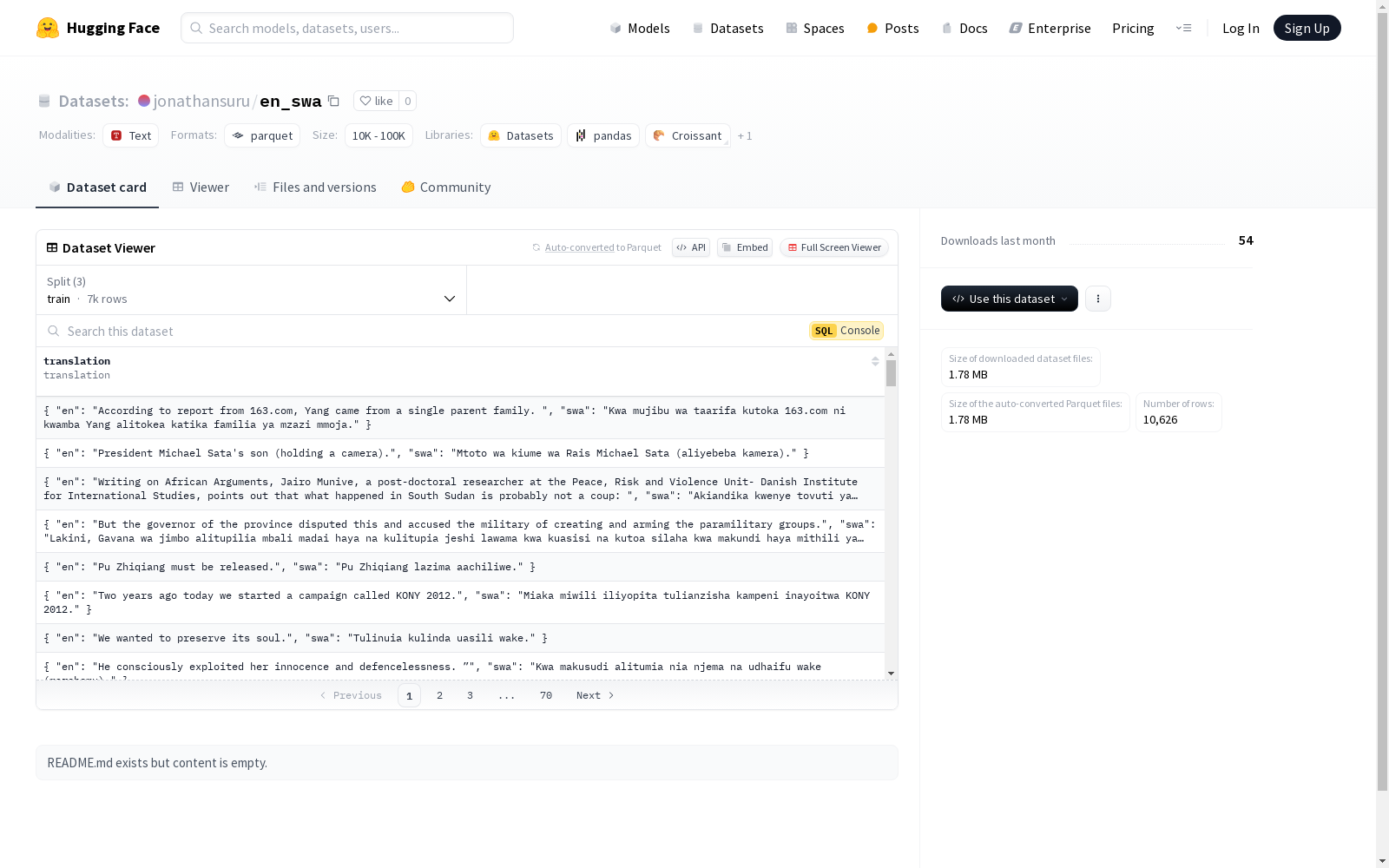Open the SQL Console

pyautogui.click(x=846, y=331)
